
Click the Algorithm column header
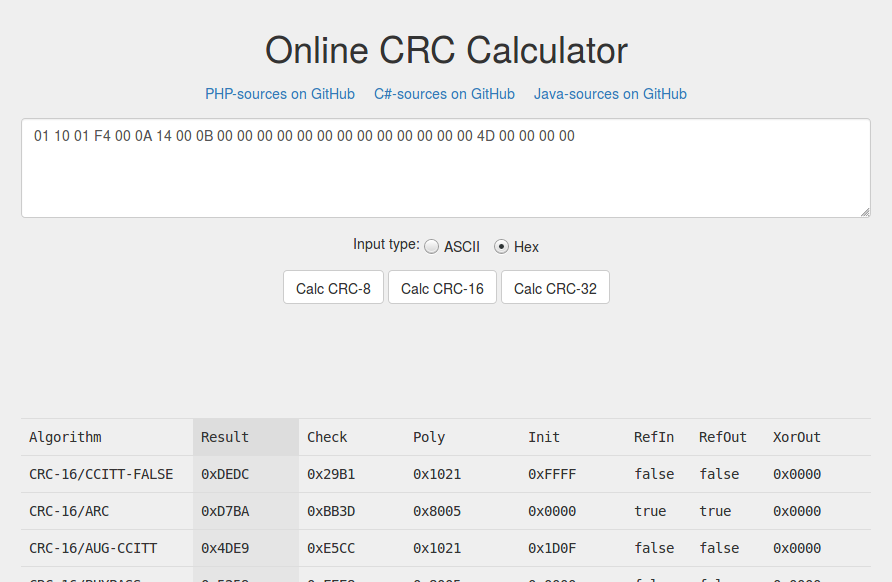(65, 437)
